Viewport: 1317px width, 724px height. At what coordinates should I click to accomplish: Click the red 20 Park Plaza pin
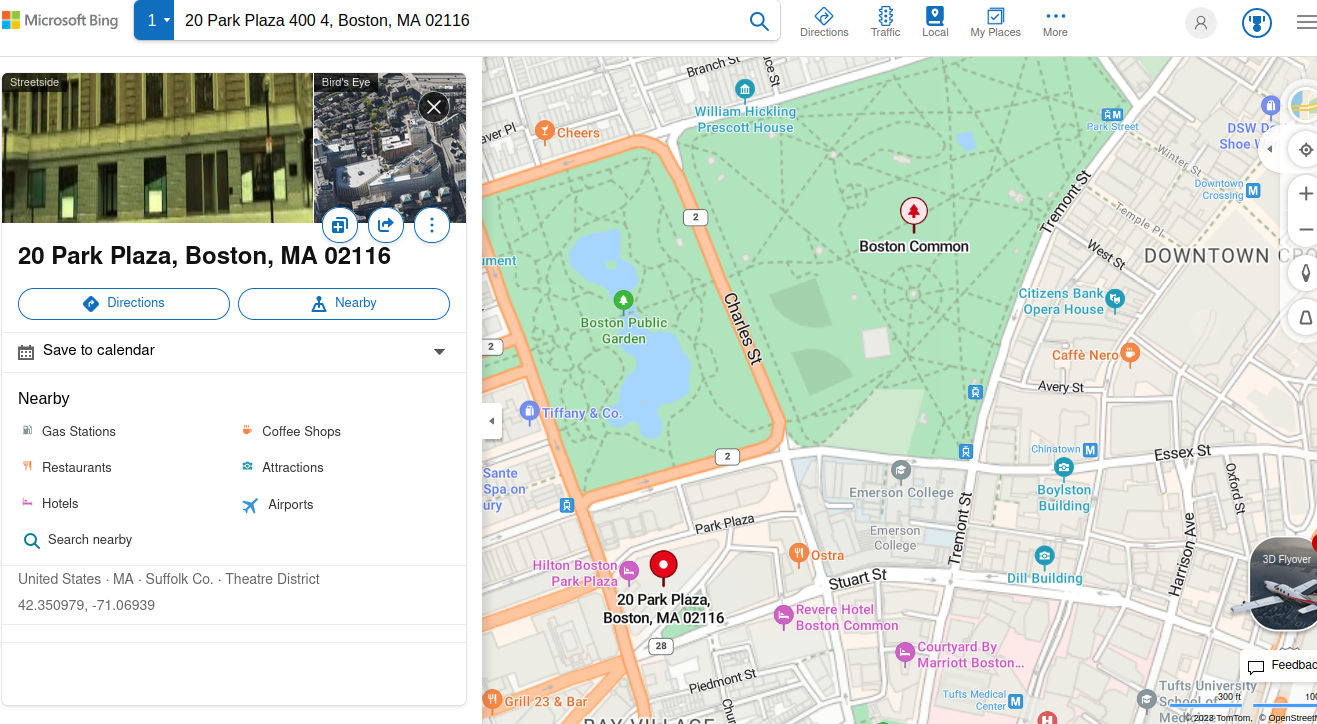click(663, 567)
